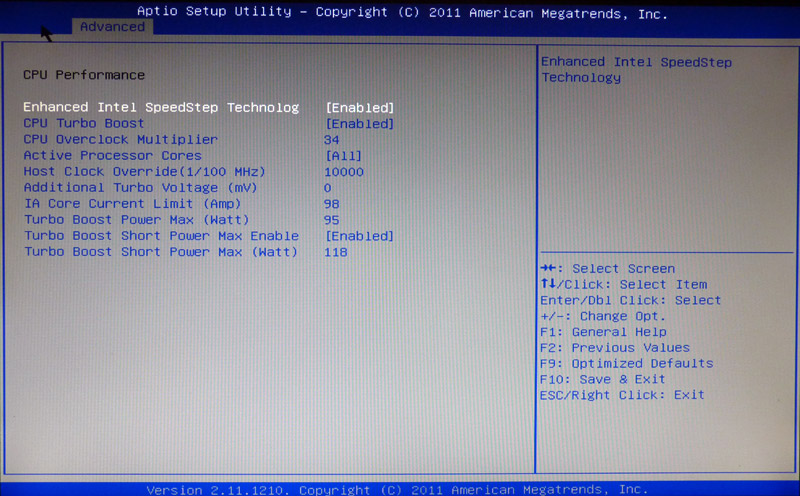Edit host clock value 10000
The width and height of the screenshot is (800, 496).
[344, 172]
